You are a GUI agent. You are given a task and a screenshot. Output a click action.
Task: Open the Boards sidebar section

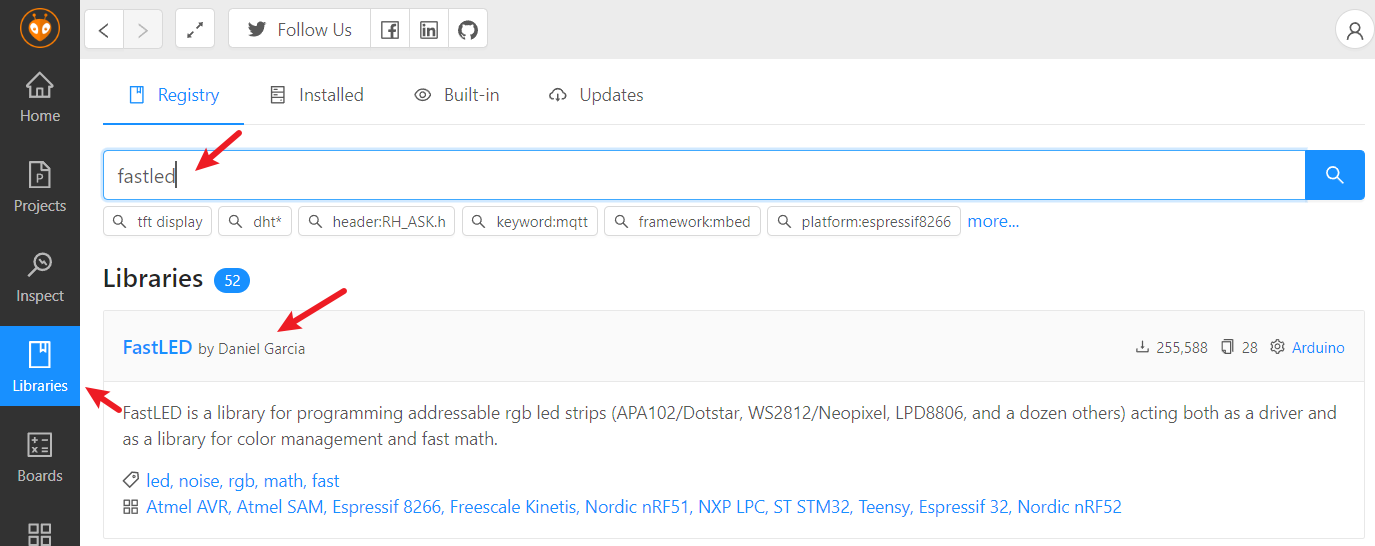tap(40, 457)
